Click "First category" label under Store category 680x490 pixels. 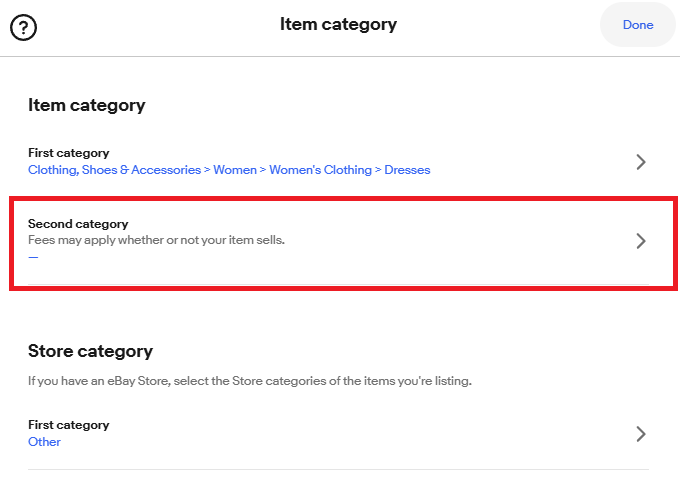pos(68,425)
